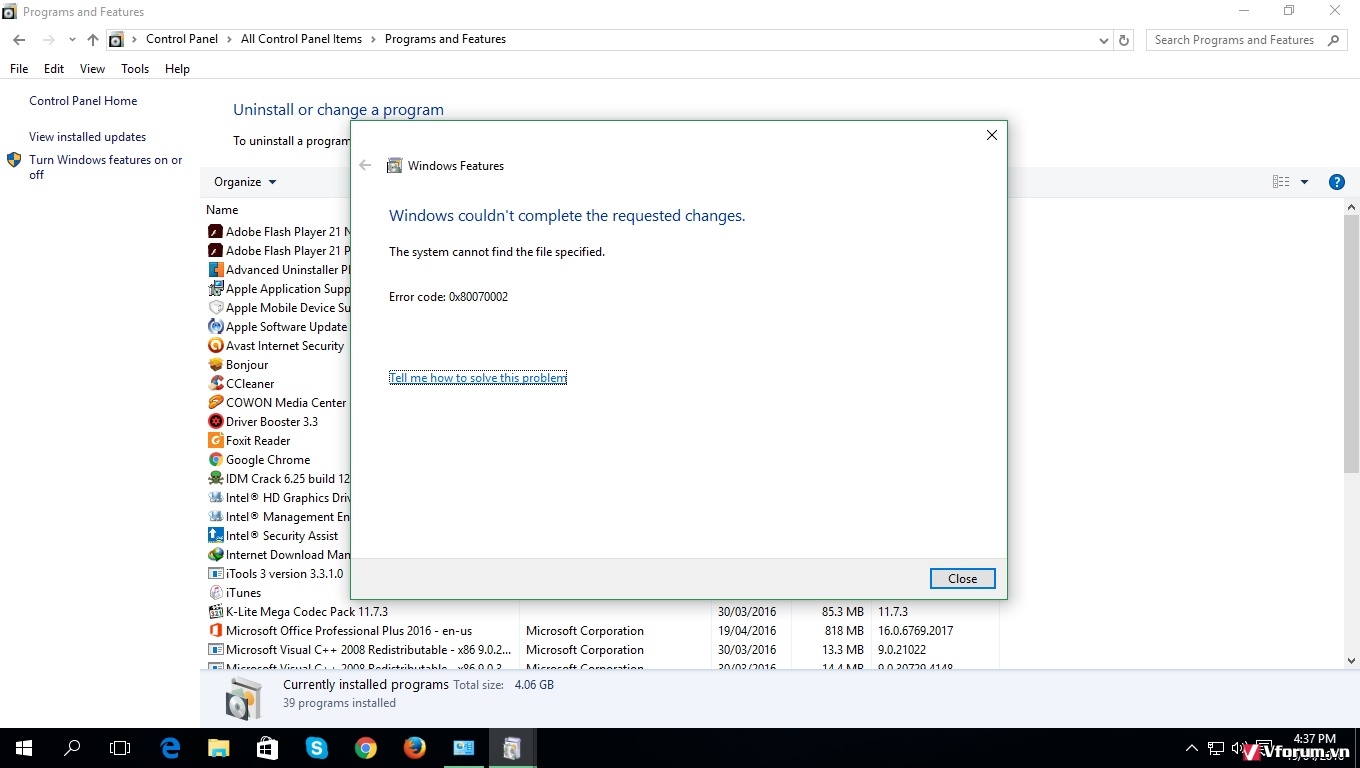Click the Apple Mobile Device Support icon
Viewport: 1360px width, 768px height.
tap(215, 308)
